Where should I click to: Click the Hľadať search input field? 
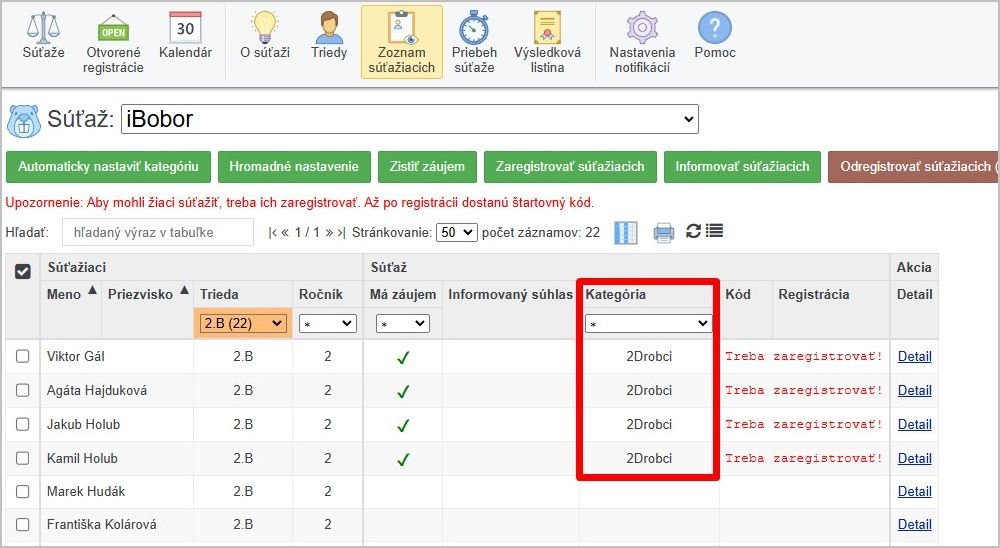158,232
